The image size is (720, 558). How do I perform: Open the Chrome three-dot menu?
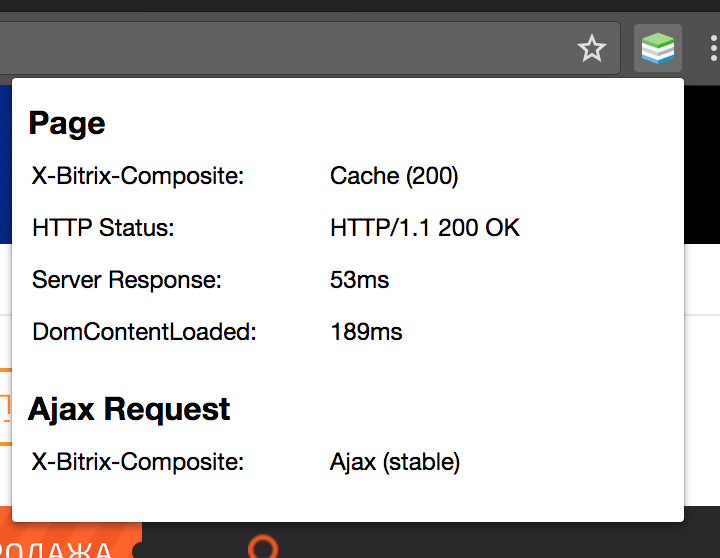point(713,48)
